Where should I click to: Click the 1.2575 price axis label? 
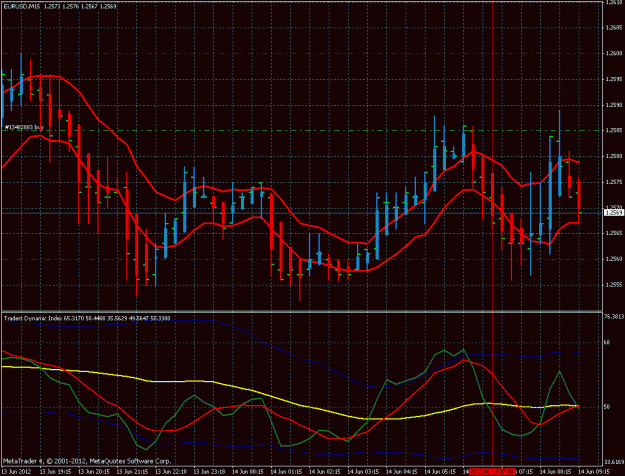613,182
